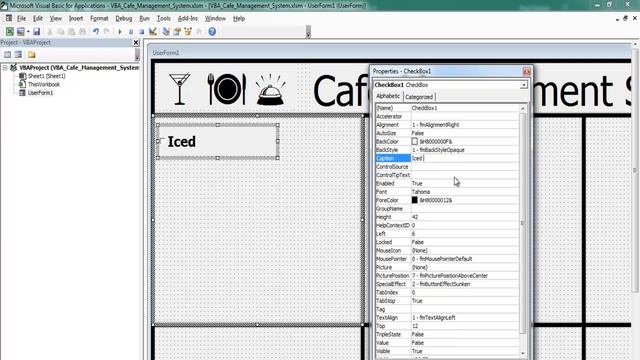Select the AutoSize property row
This screenshot has width=640, height=360.
447,133
